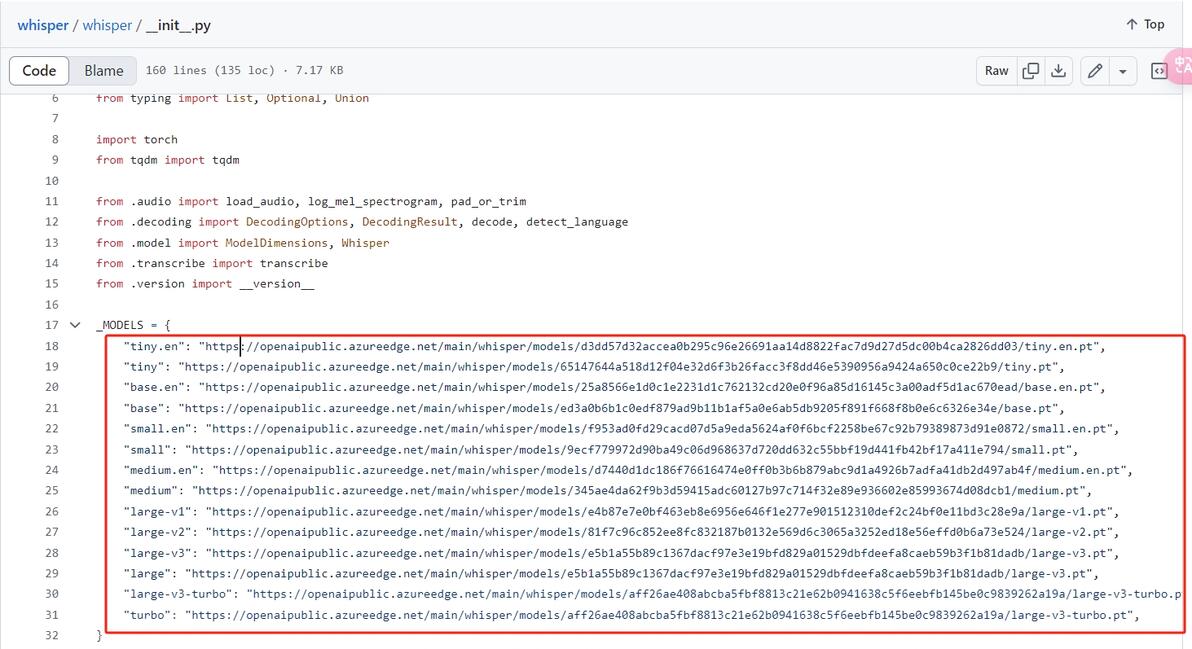Open Raw view of the file
Screen dimensions: 1192x649
coord(996,71)
